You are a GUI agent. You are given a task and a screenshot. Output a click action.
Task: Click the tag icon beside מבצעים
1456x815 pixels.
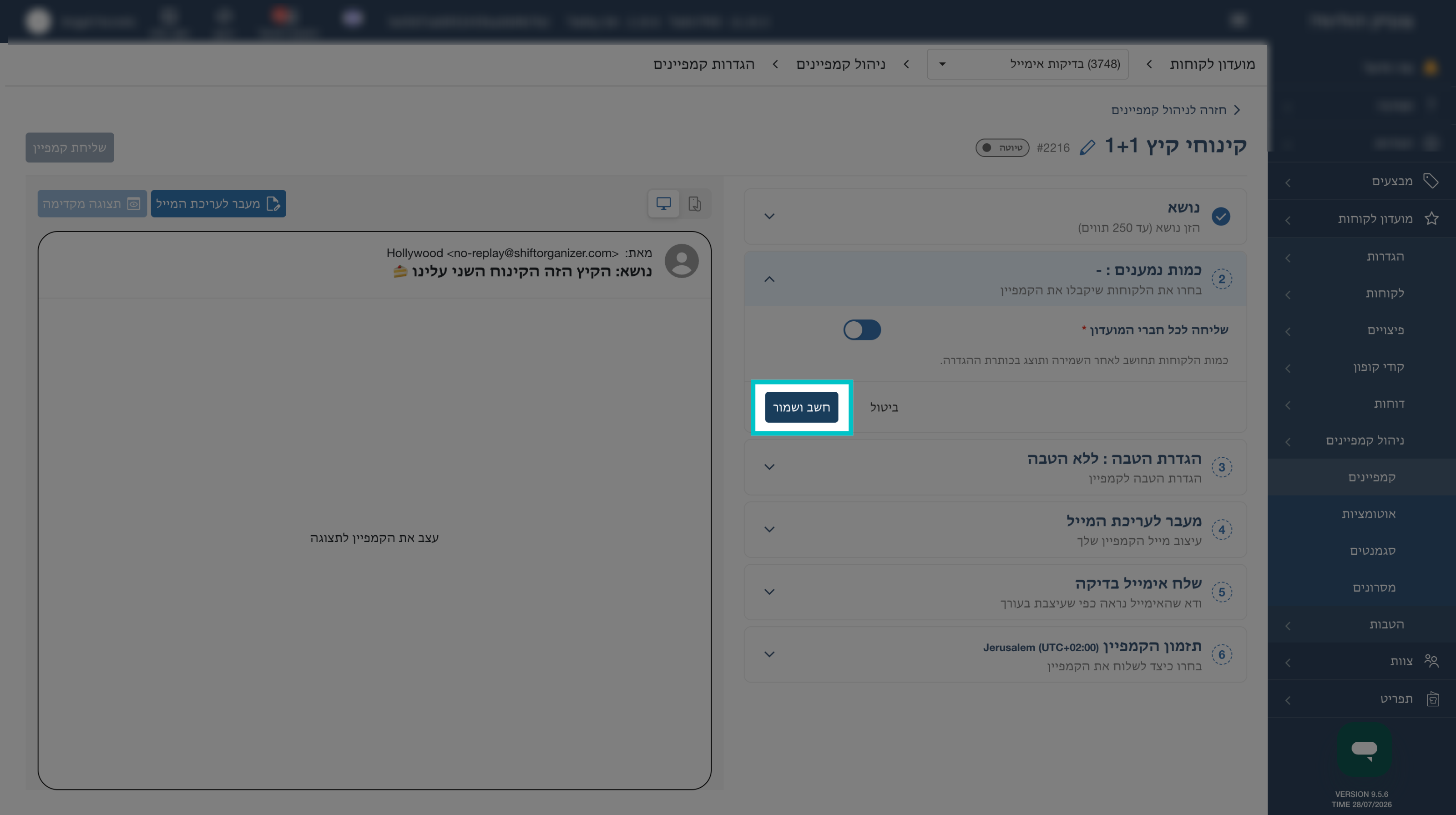(1431, 181)
